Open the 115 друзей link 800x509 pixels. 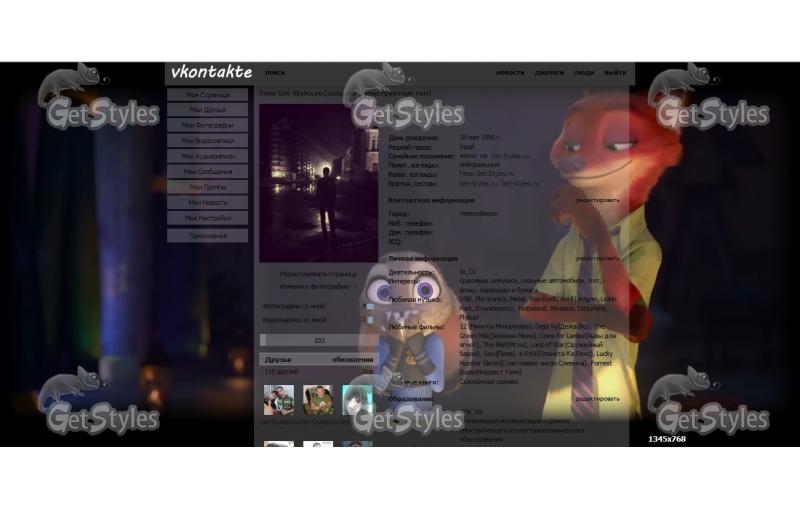pos(281,372)
